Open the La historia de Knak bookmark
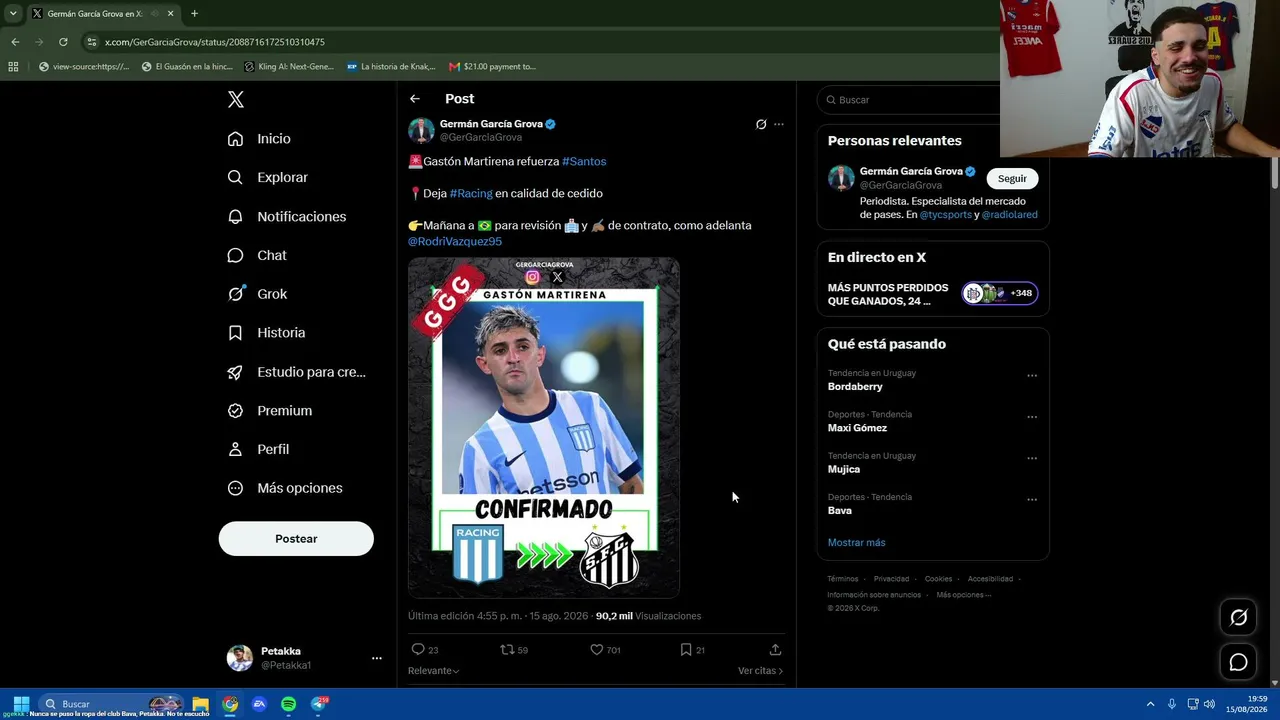The width and height of the screenshot is (1280, 720). point(391,67)
